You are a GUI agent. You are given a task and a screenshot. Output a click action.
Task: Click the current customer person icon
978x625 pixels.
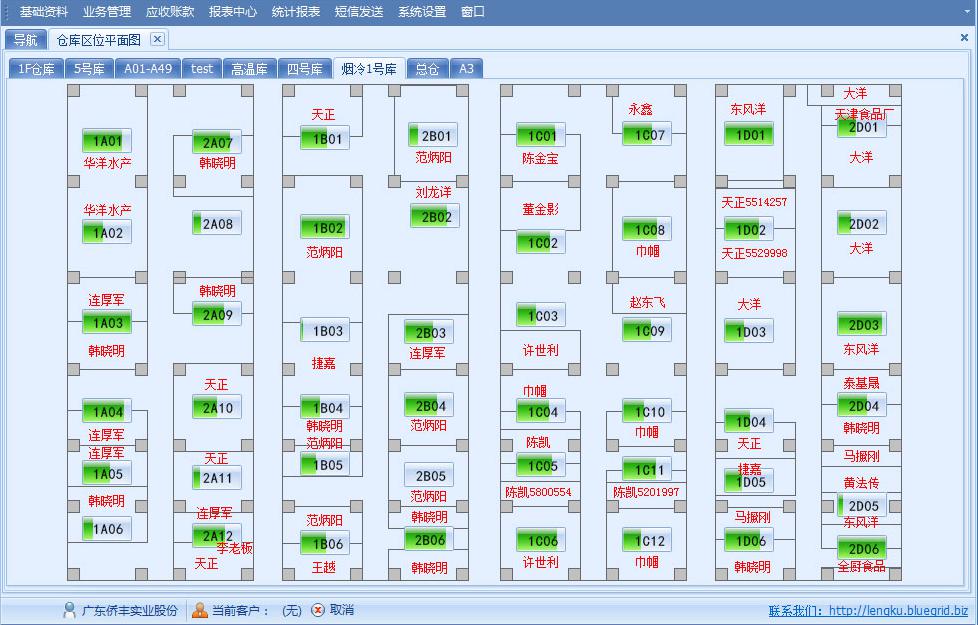pyautogui.click(x=200, y=610)
